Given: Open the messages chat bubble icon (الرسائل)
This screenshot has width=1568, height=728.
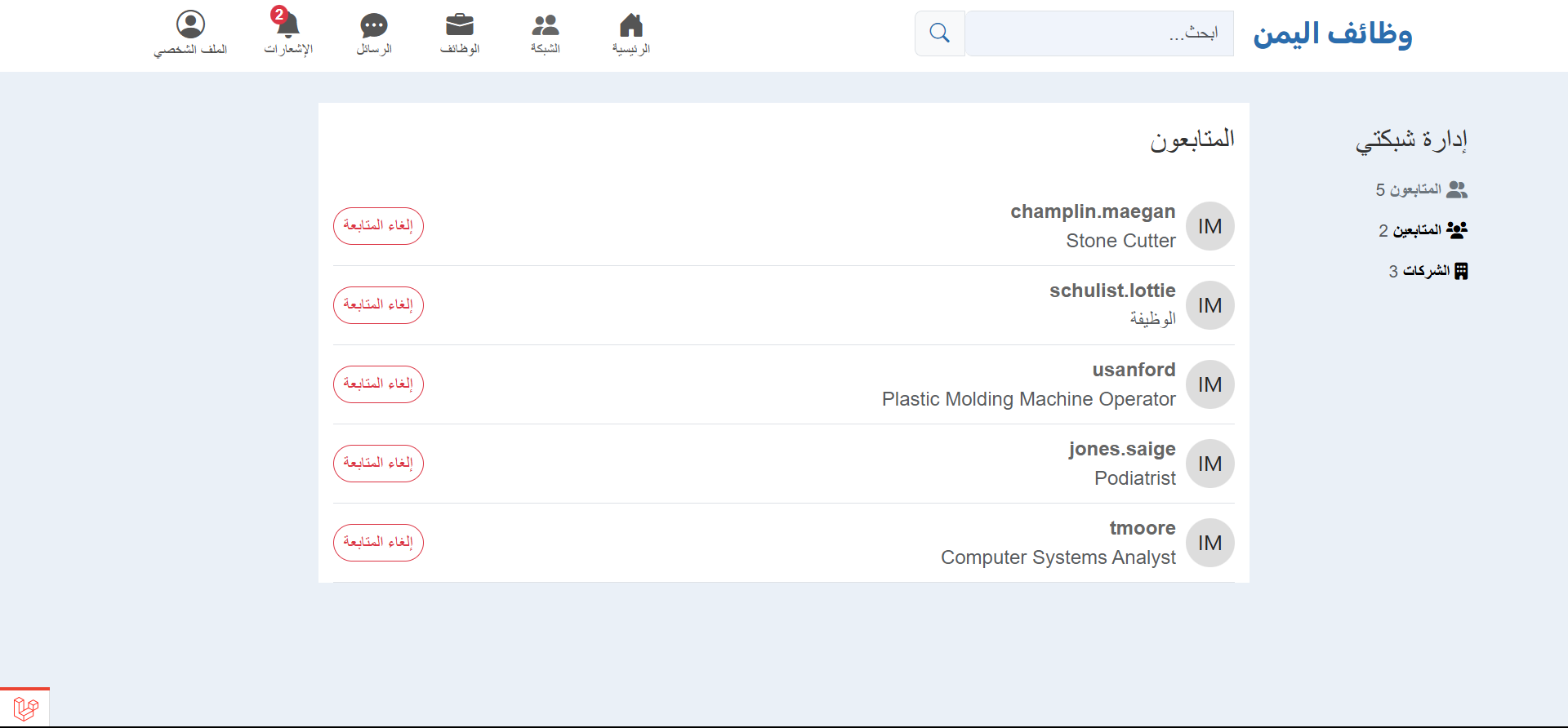Looking at the screenshot, I should click(x=374, y=25).
